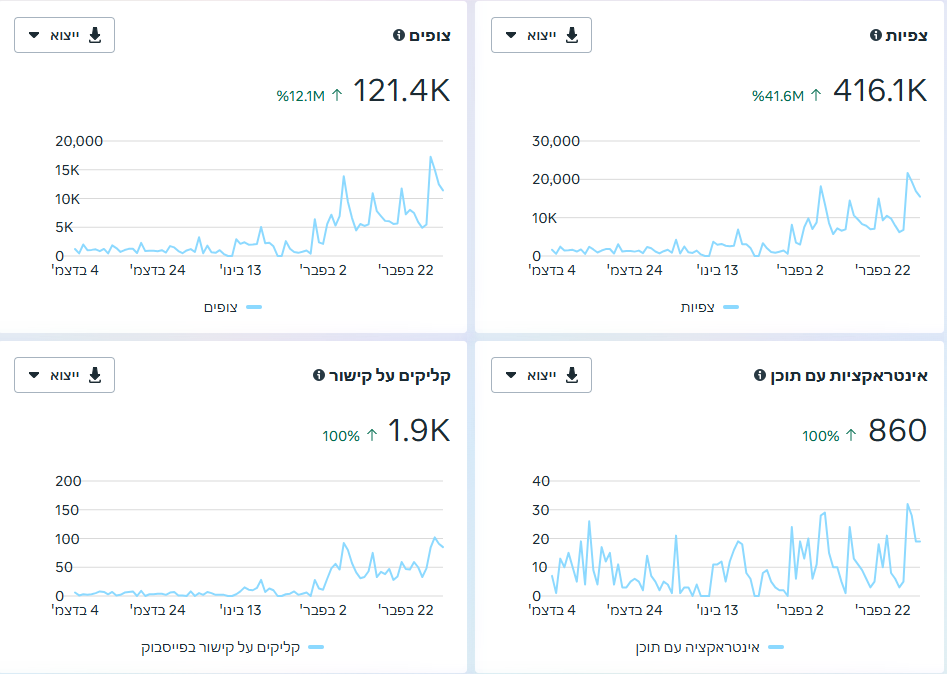Click download icon in קליקים על קישור export button
The image size is (947, 674).
tap(95, 375)
